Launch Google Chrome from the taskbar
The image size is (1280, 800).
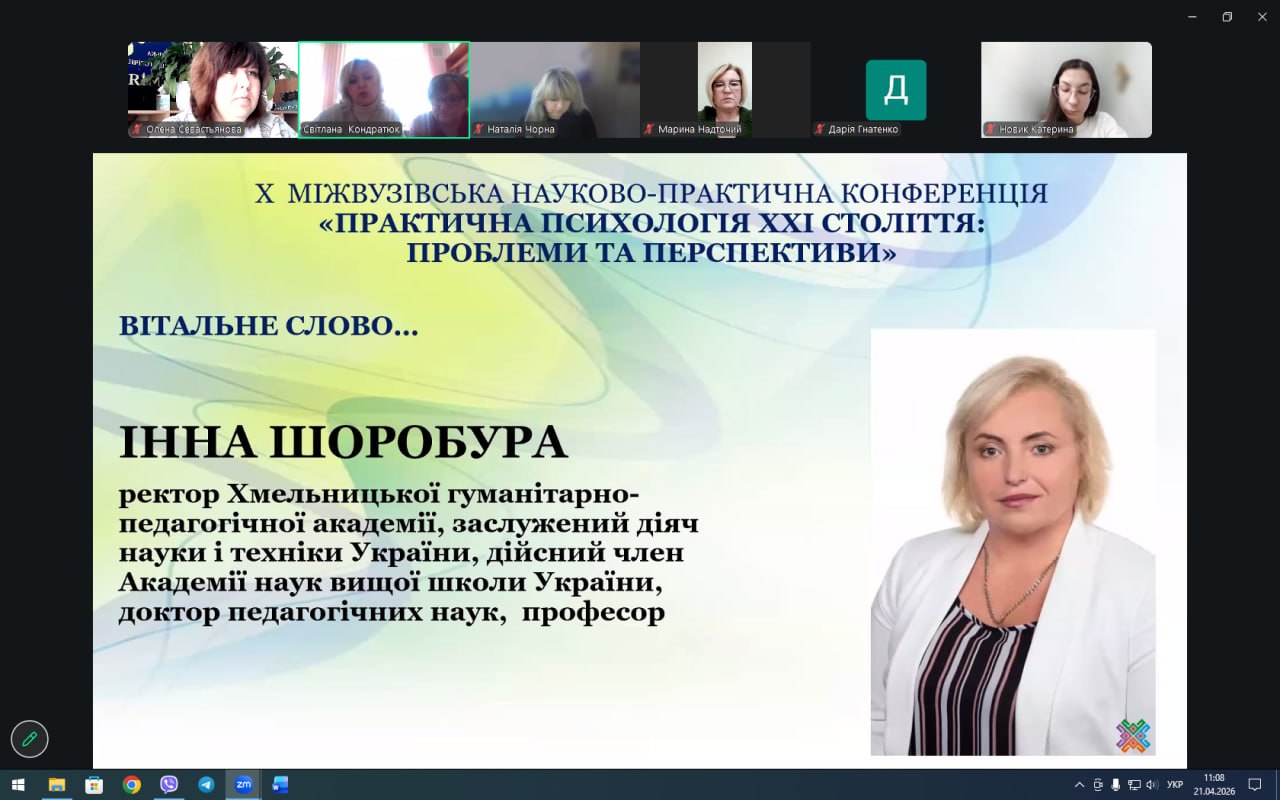pyautogui.click(x=131, y=785)
